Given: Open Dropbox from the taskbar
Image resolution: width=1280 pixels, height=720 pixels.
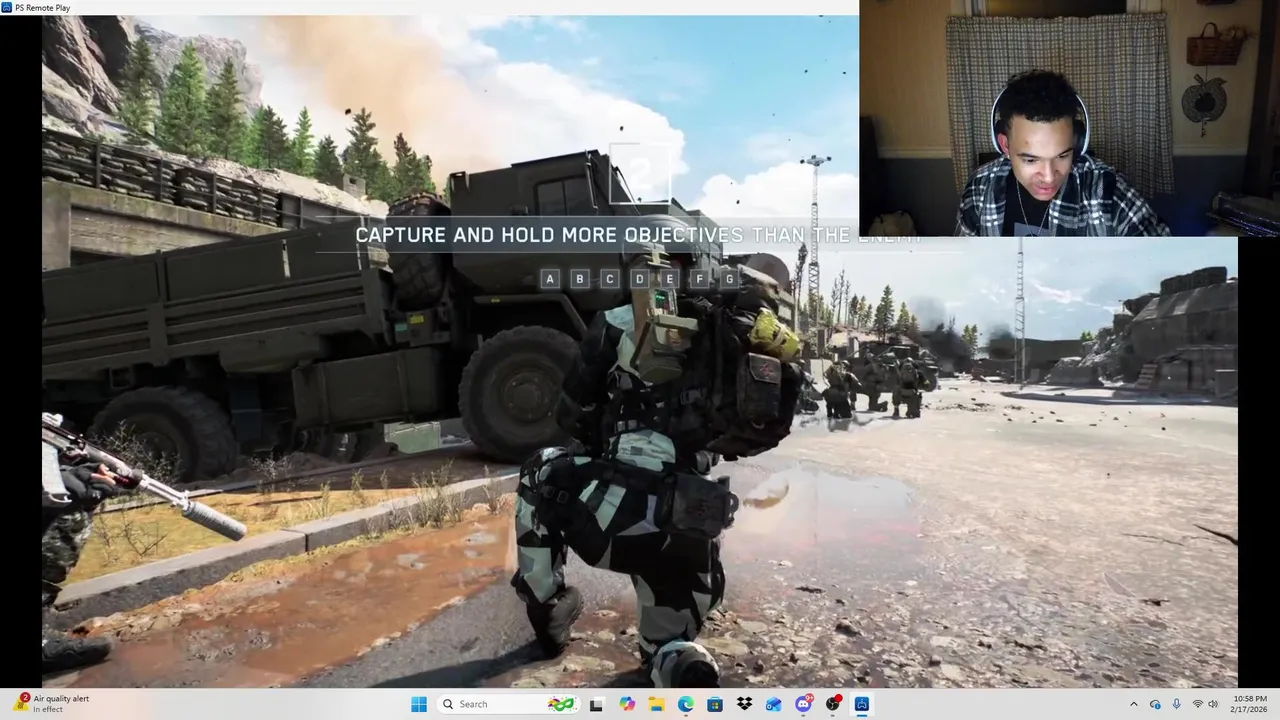Looking at the screenshot, I should [744, 704].
